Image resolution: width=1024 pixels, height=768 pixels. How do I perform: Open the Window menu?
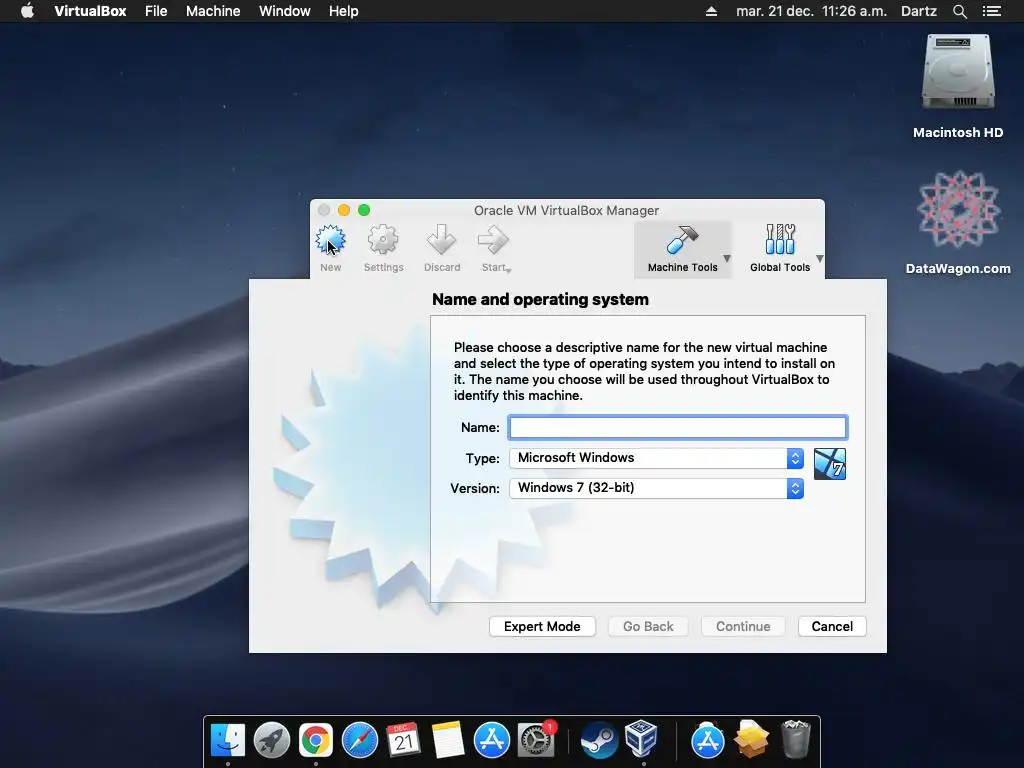point(285,11)
